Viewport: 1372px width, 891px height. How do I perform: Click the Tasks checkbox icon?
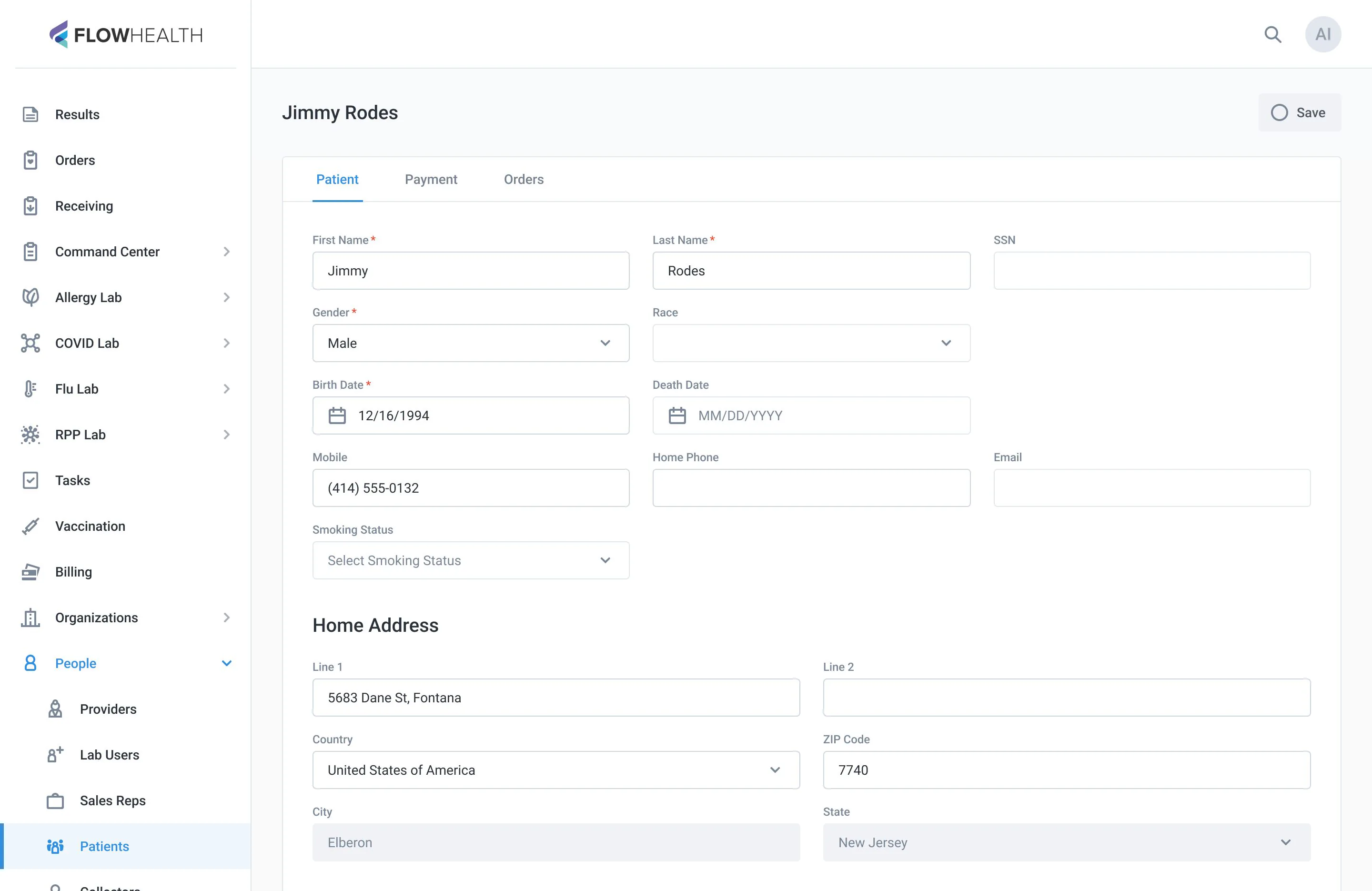tap(30, 480)
